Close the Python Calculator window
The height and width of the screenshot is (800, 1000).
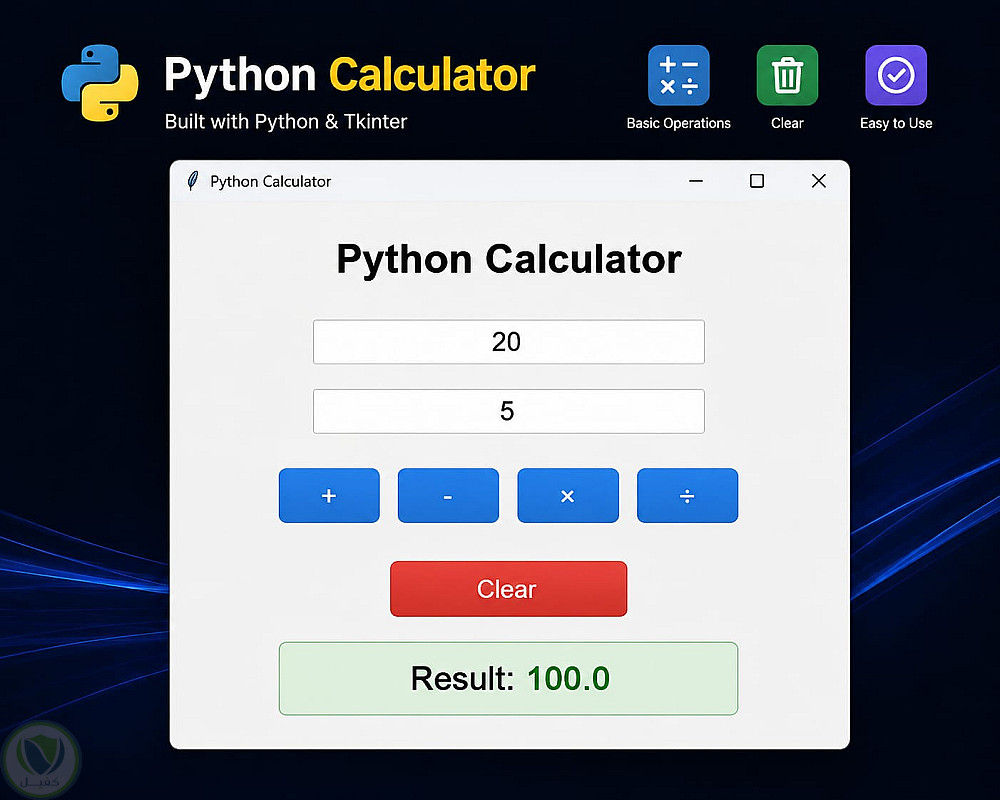coord(819,181)
